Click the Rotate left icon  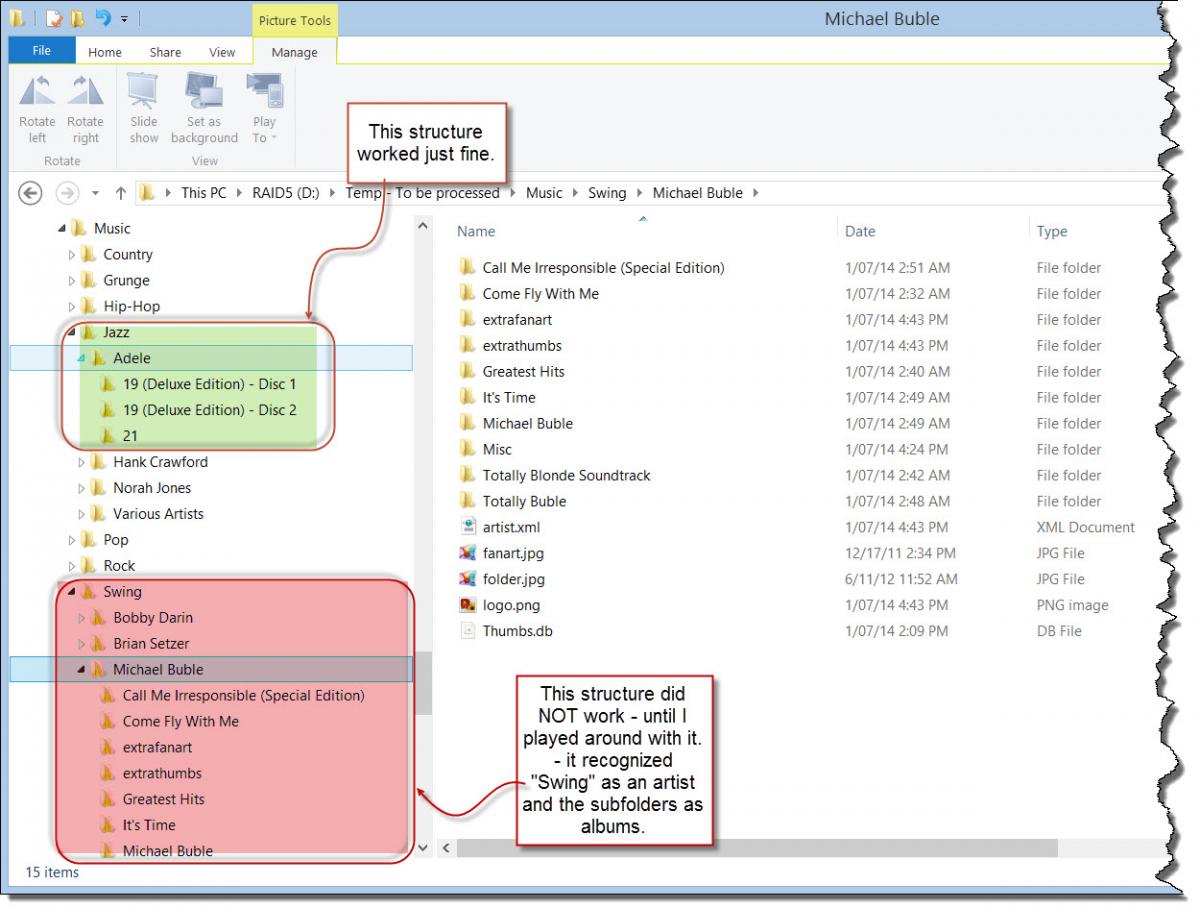coord(37,92)
